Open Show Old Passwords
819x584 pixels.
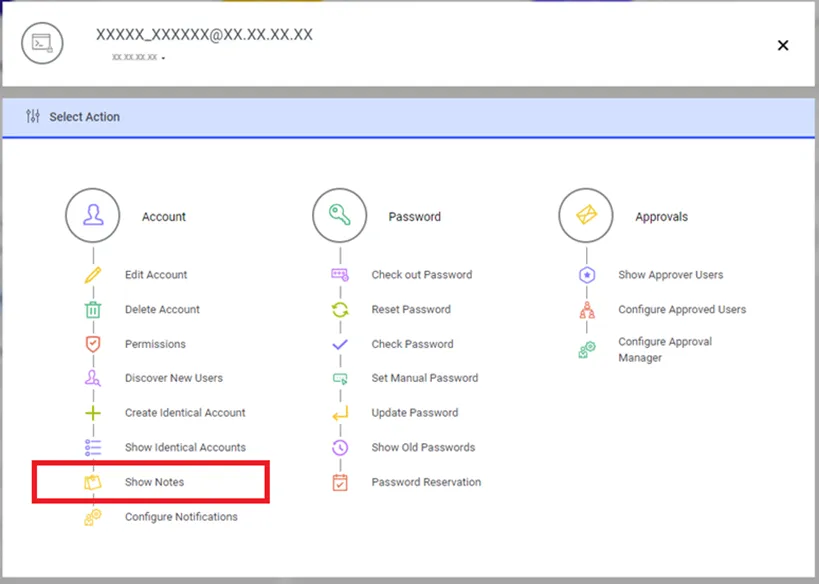tap(423, 448)
